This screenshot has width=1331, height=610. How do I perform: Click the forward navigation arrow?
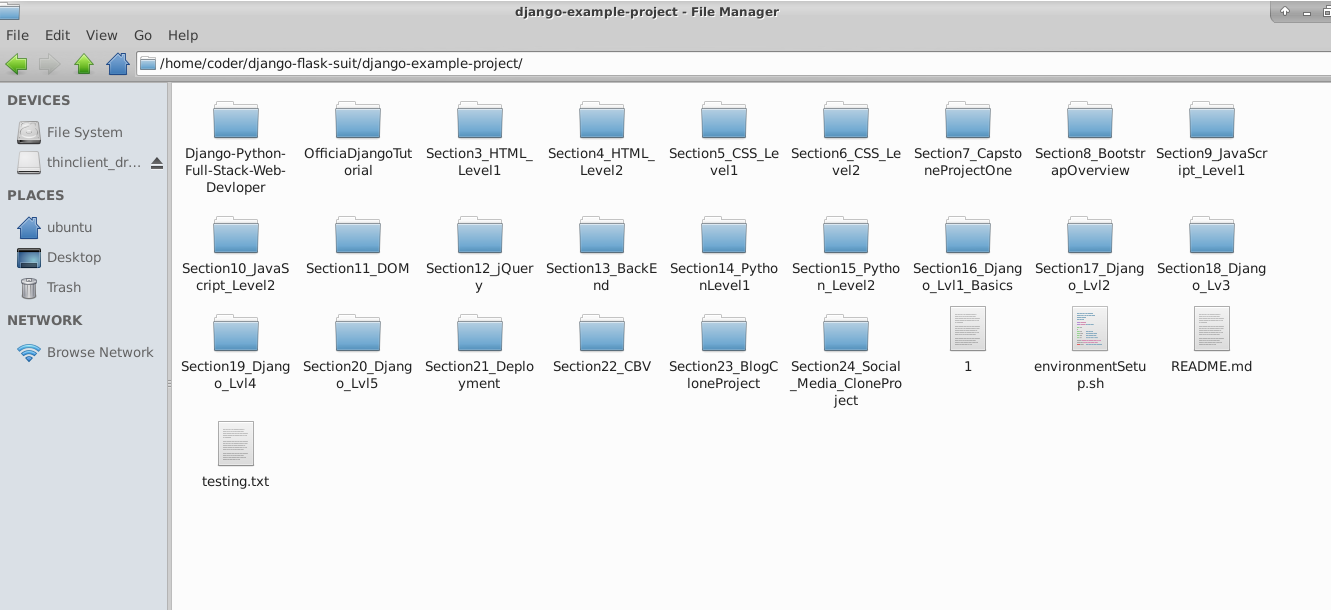[49, 64]
